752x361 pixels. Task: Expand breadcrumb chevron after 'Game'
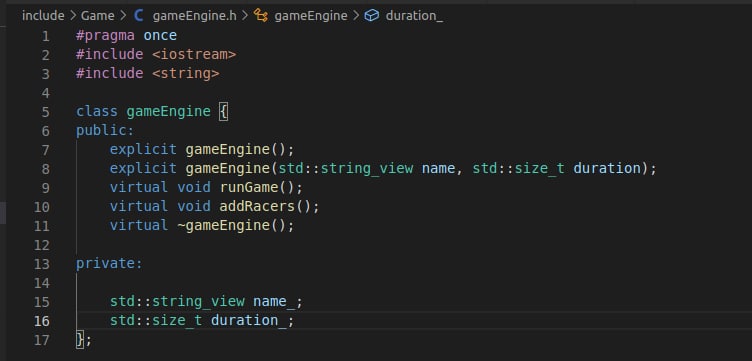(123, 16)
